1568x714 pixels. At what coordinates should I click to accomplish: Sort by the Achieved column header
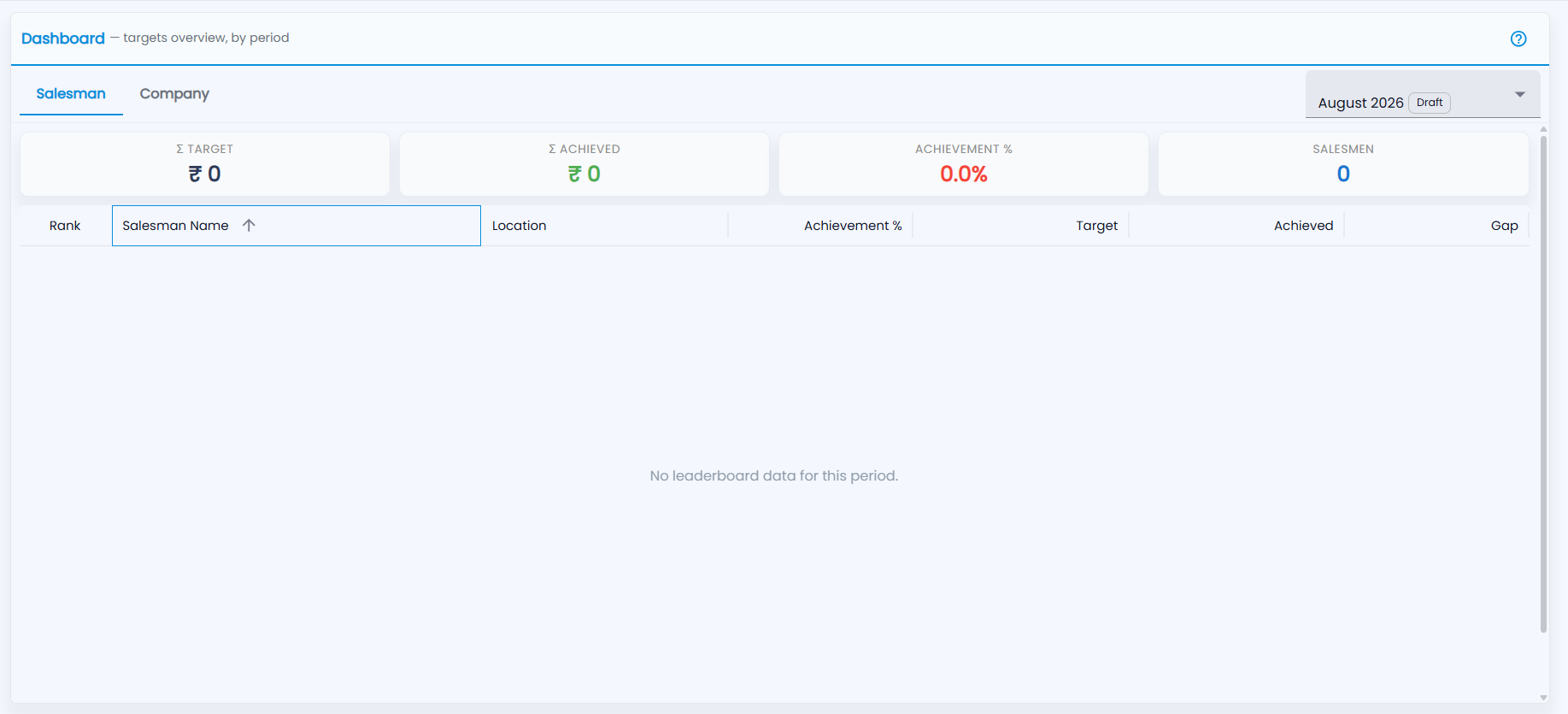pyautogui.click(x=1236, y=226)
